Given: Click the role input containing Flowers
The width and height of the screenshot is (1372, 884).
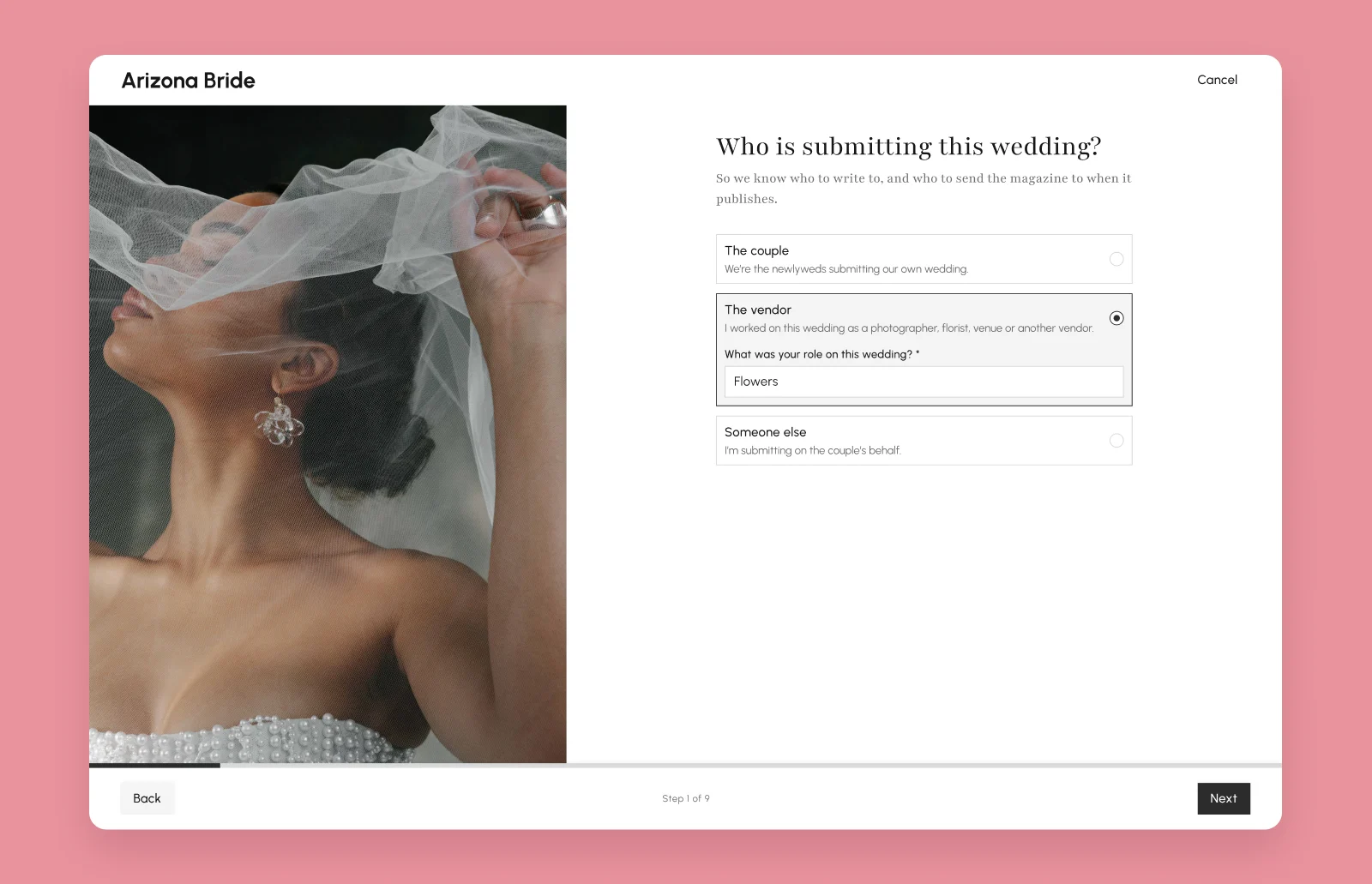Looking at the screenshot, I should tap(924, 382).
